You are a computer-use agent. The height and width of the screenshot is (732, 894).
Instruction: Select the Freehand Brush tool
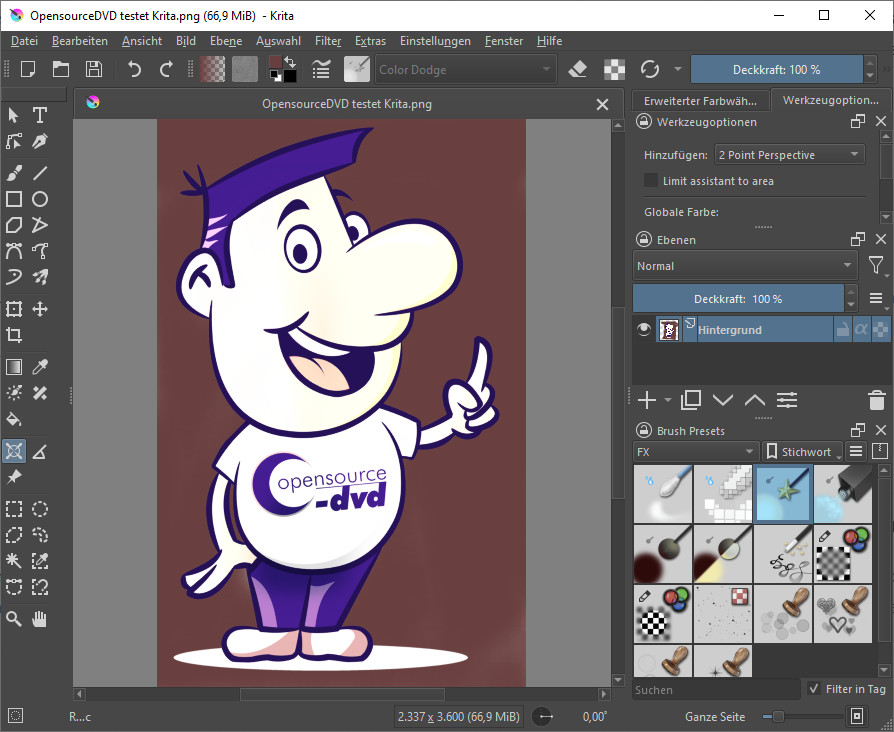(14, 173)
